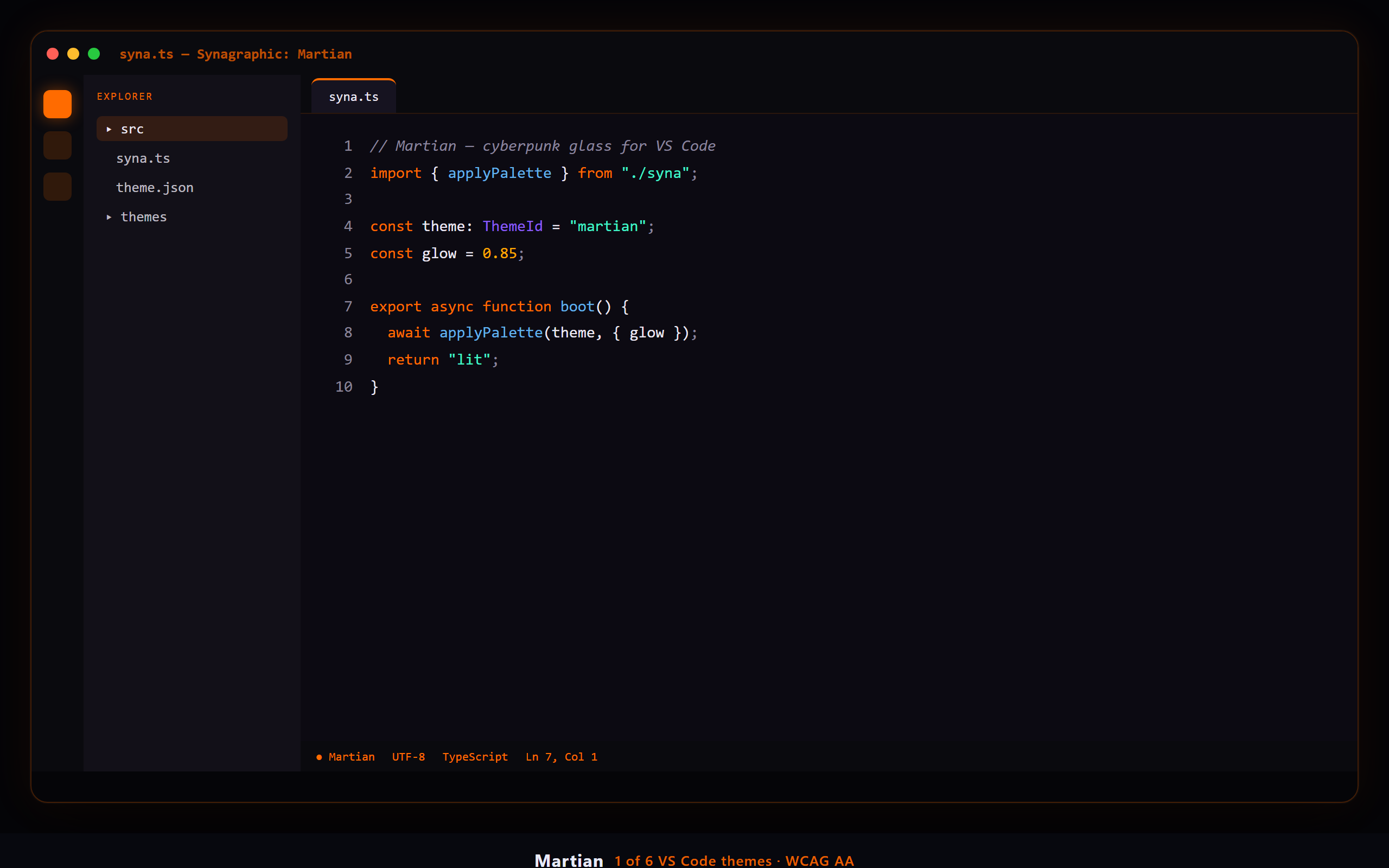Click the orange dot in status bar

pos(319,757)
